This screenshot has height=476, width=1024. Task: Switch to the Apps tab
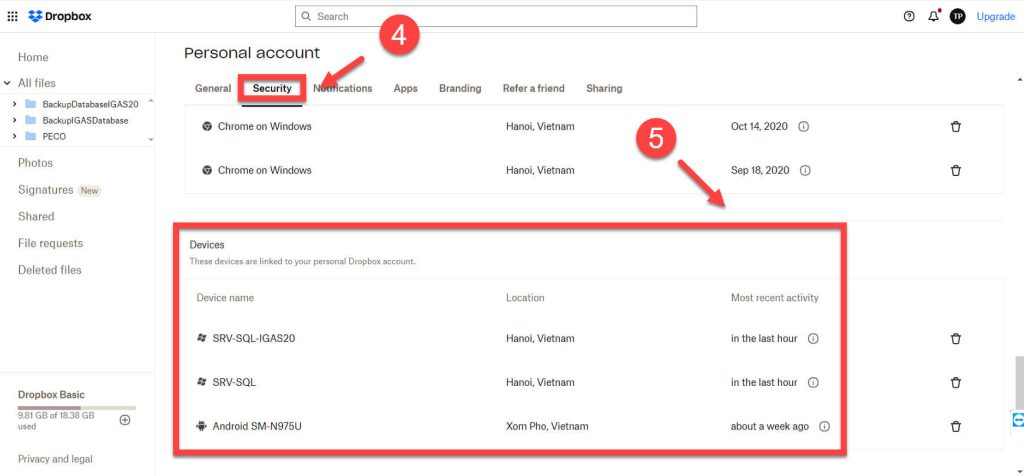pos(406,88)
